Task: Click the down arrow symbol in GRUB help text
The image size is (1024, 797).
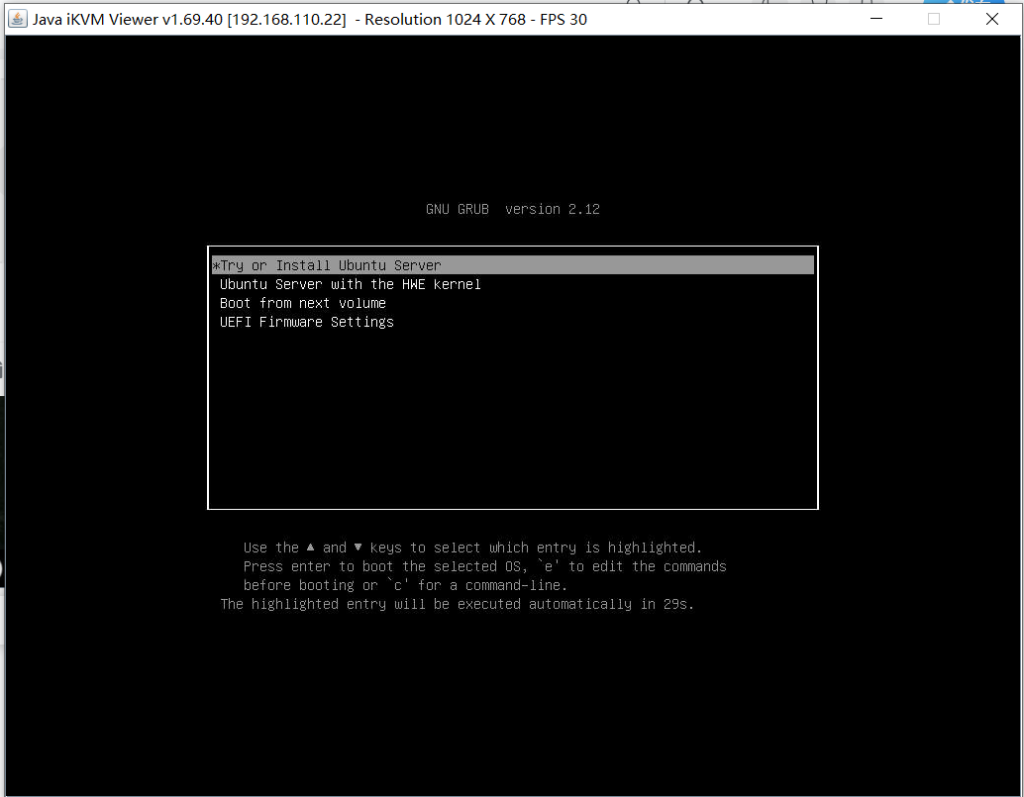Action: coord(358,547)
